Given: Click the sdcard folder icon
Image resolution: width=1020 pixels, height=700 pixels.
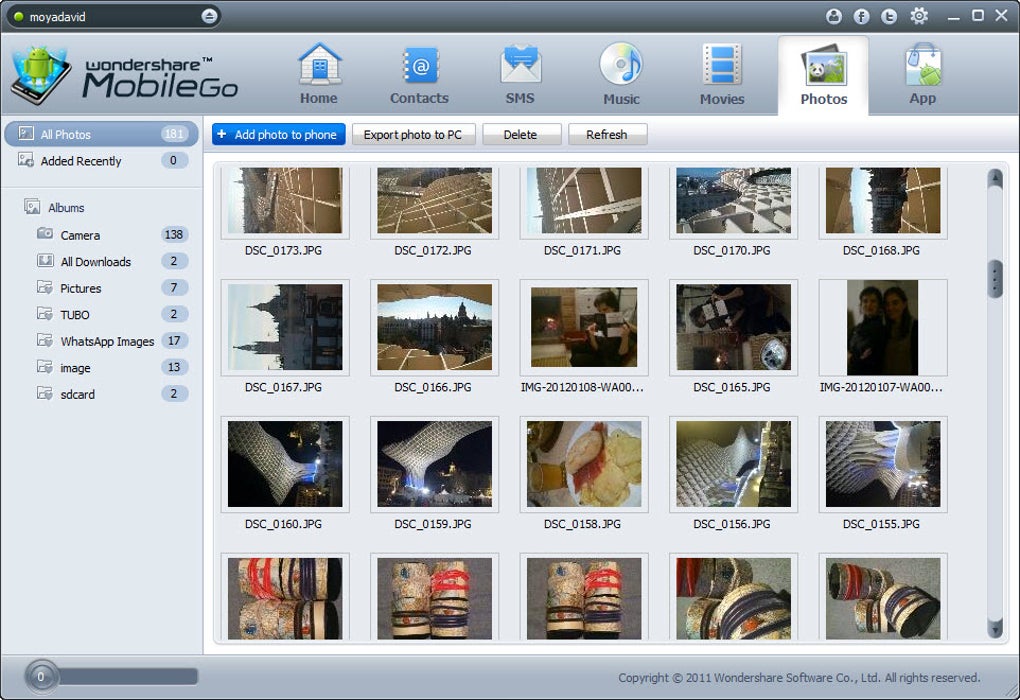Looking at the screenshot, I should click(45, 394).
